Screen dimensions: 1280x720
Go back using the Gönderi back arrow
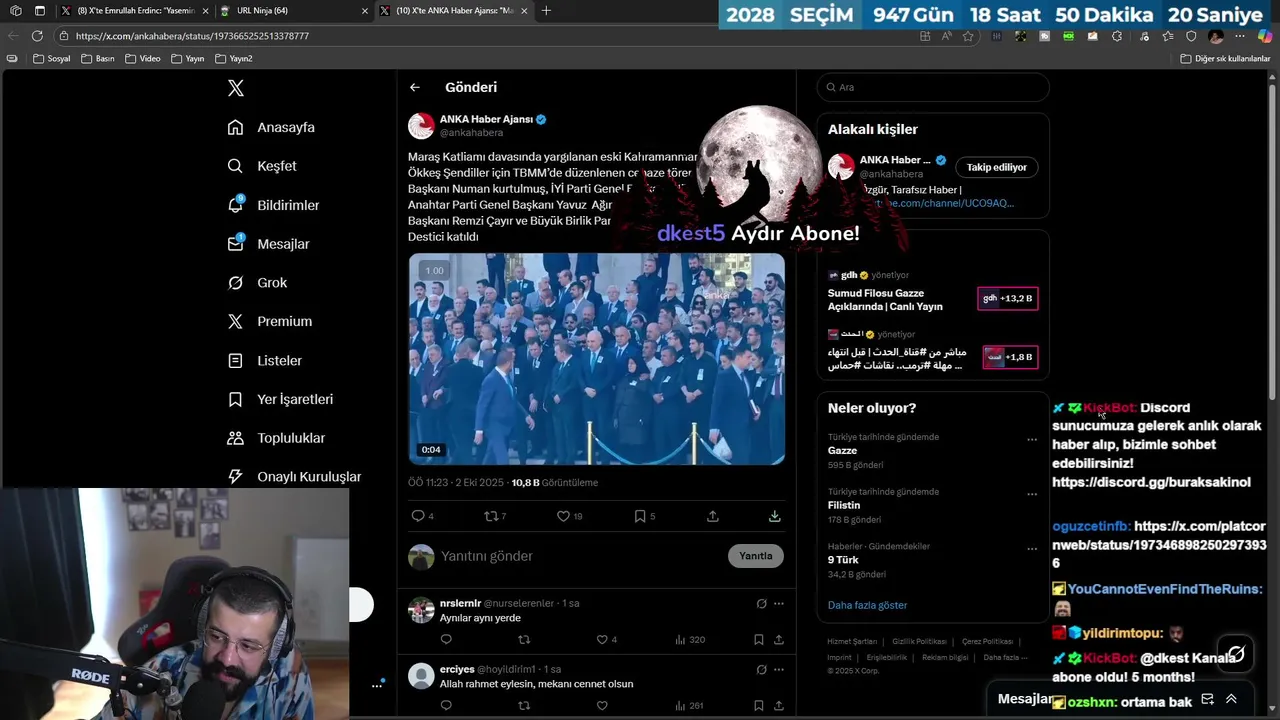tap(415, 87)
